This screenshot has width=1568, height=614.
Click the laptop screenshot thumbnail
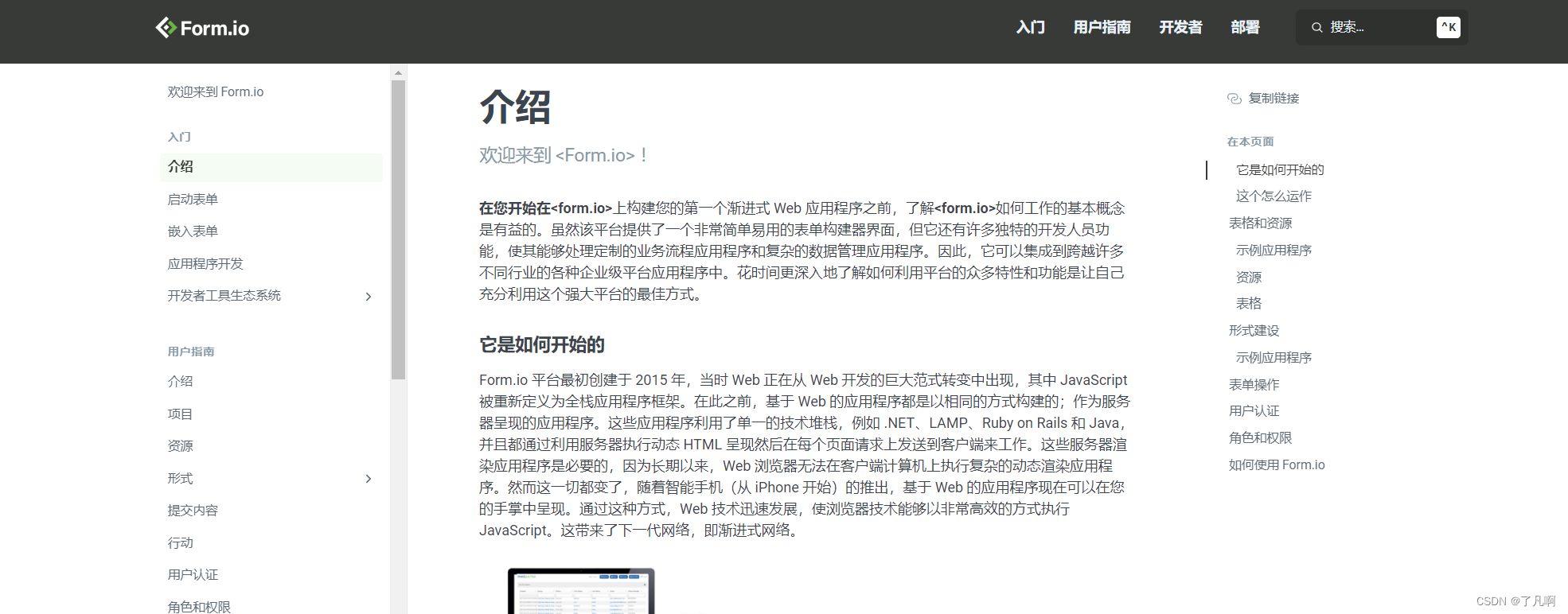click(x=581, y=591)
